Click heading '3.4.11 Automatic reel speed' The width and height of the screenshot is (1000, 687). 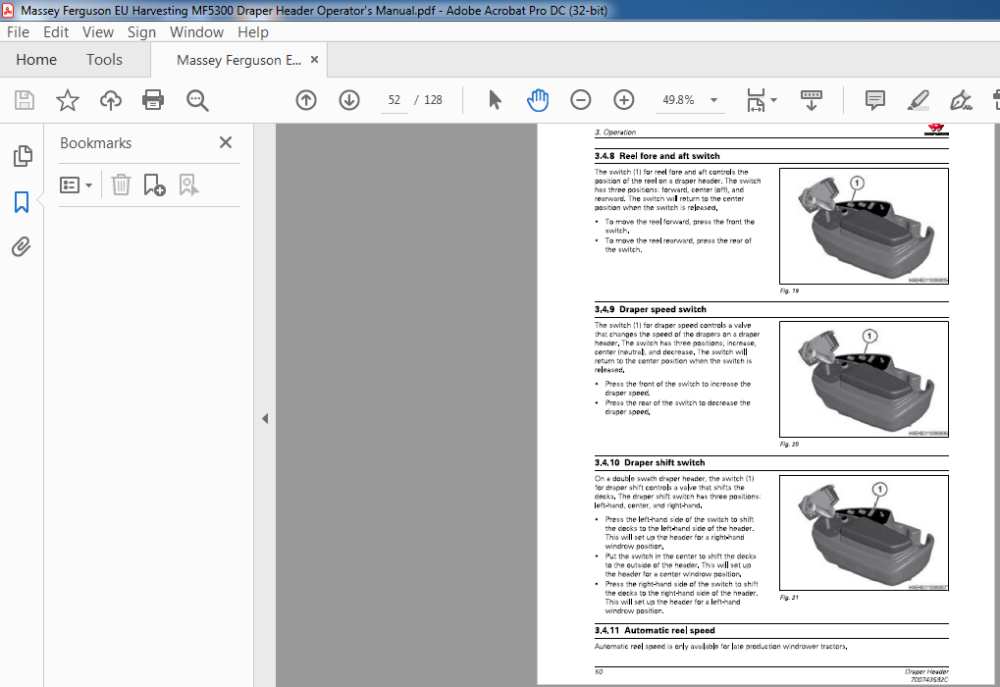(x=654, y=630)
